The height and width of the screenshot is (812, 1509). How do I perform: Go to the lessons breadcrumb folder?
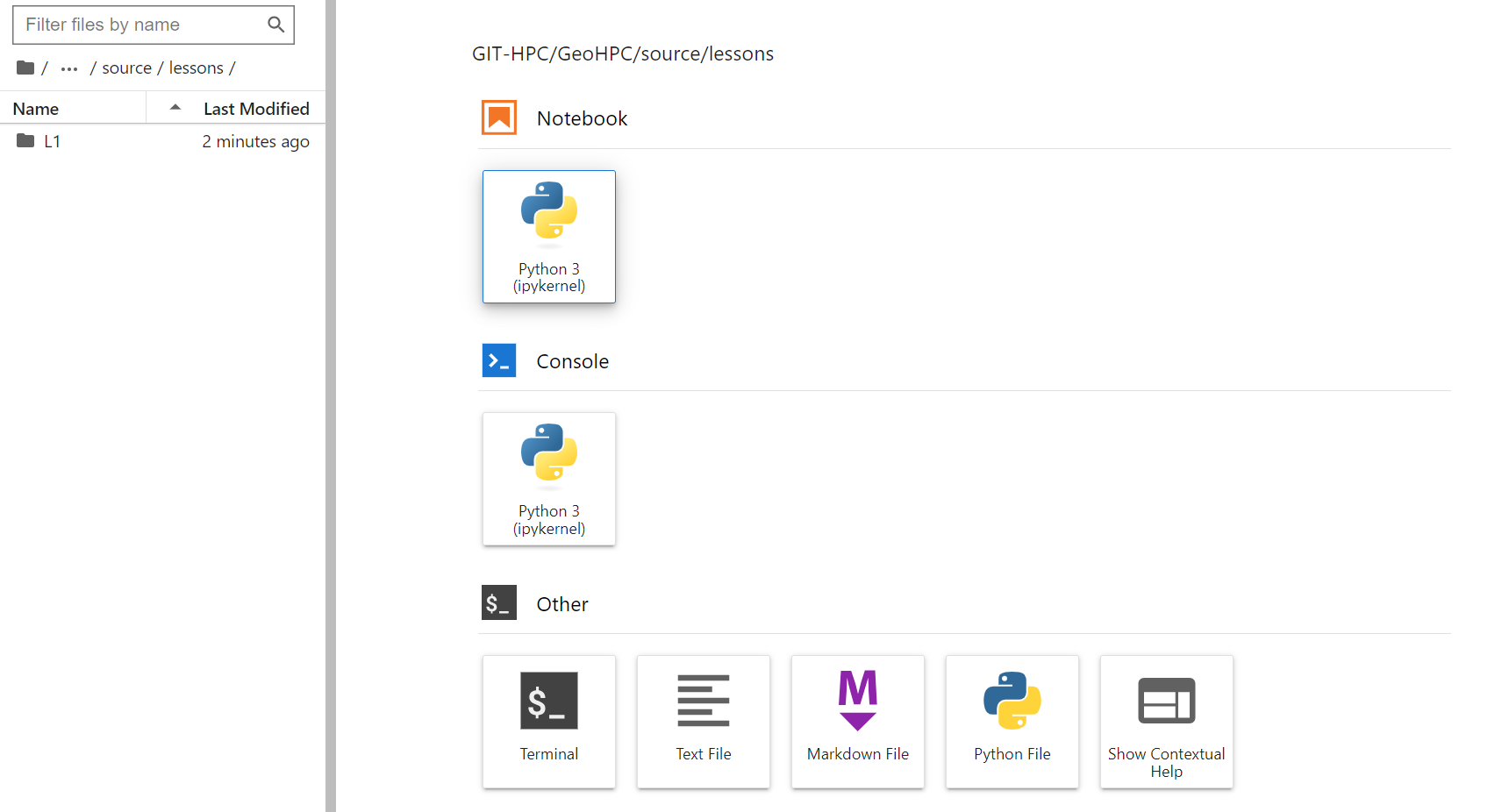click(196, 68)
